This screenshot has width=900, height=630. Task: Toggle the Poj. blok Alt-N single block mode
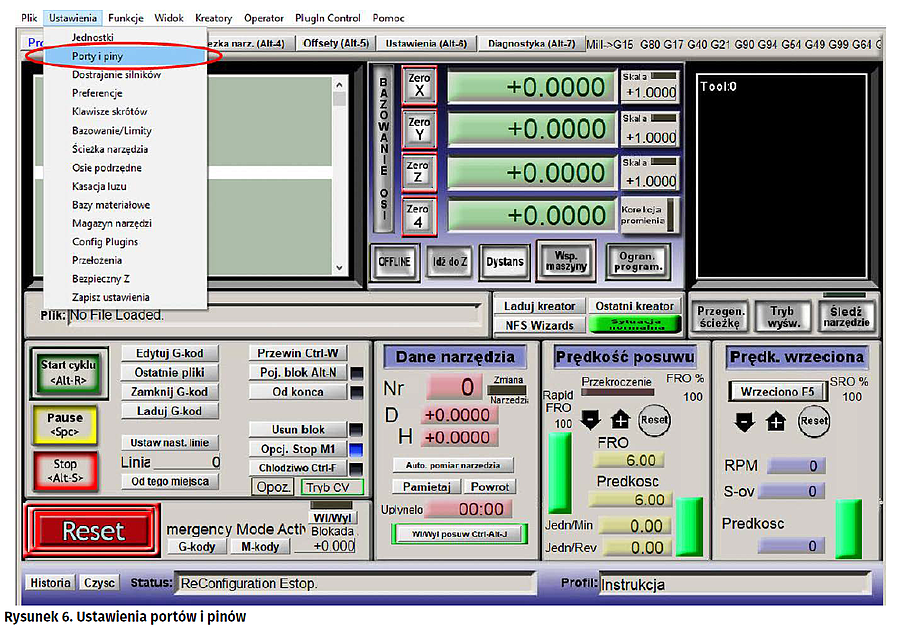tap(297, 372)
